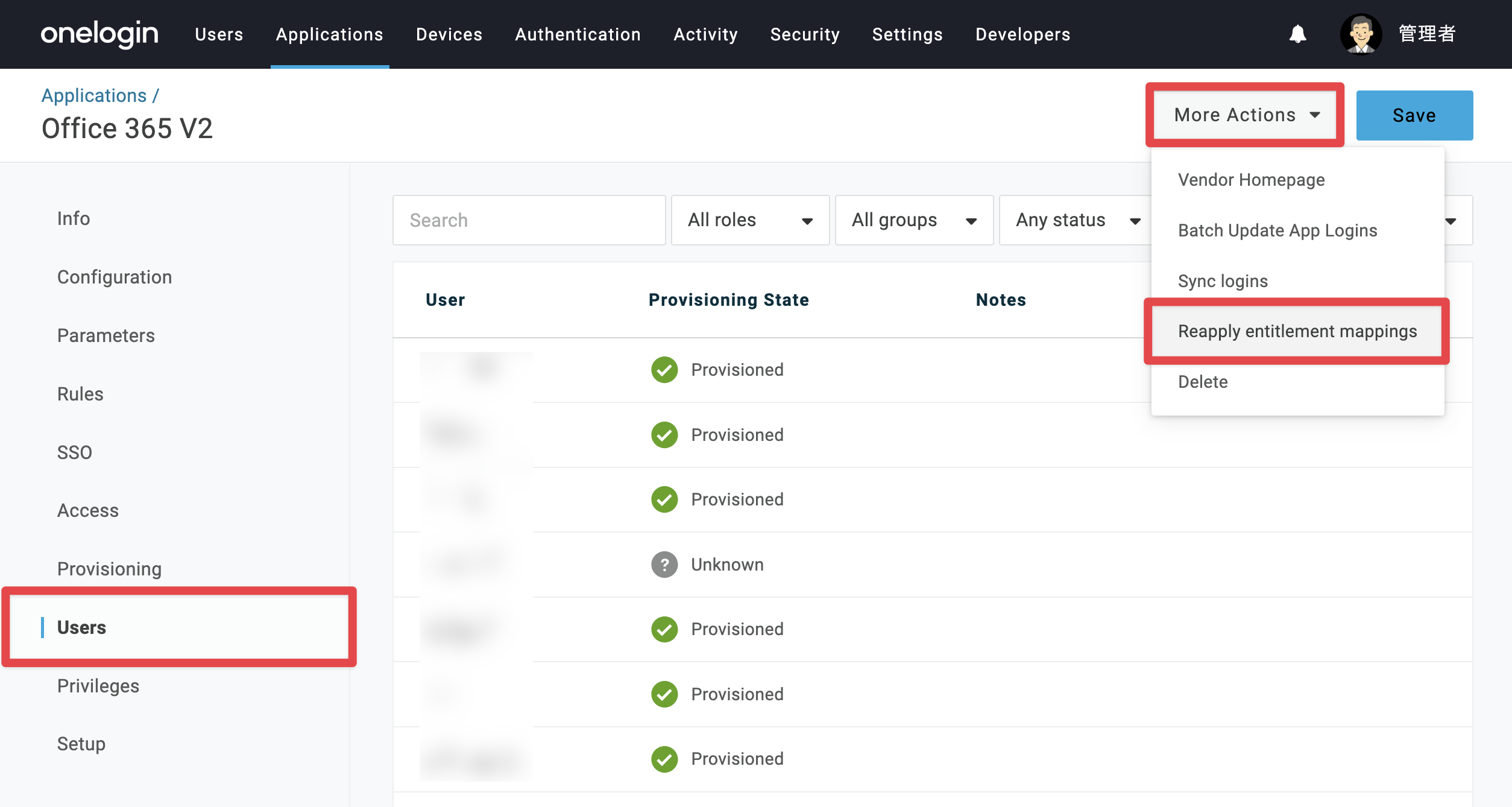Click the administrator name 管理者

(x=1427, y=34)
